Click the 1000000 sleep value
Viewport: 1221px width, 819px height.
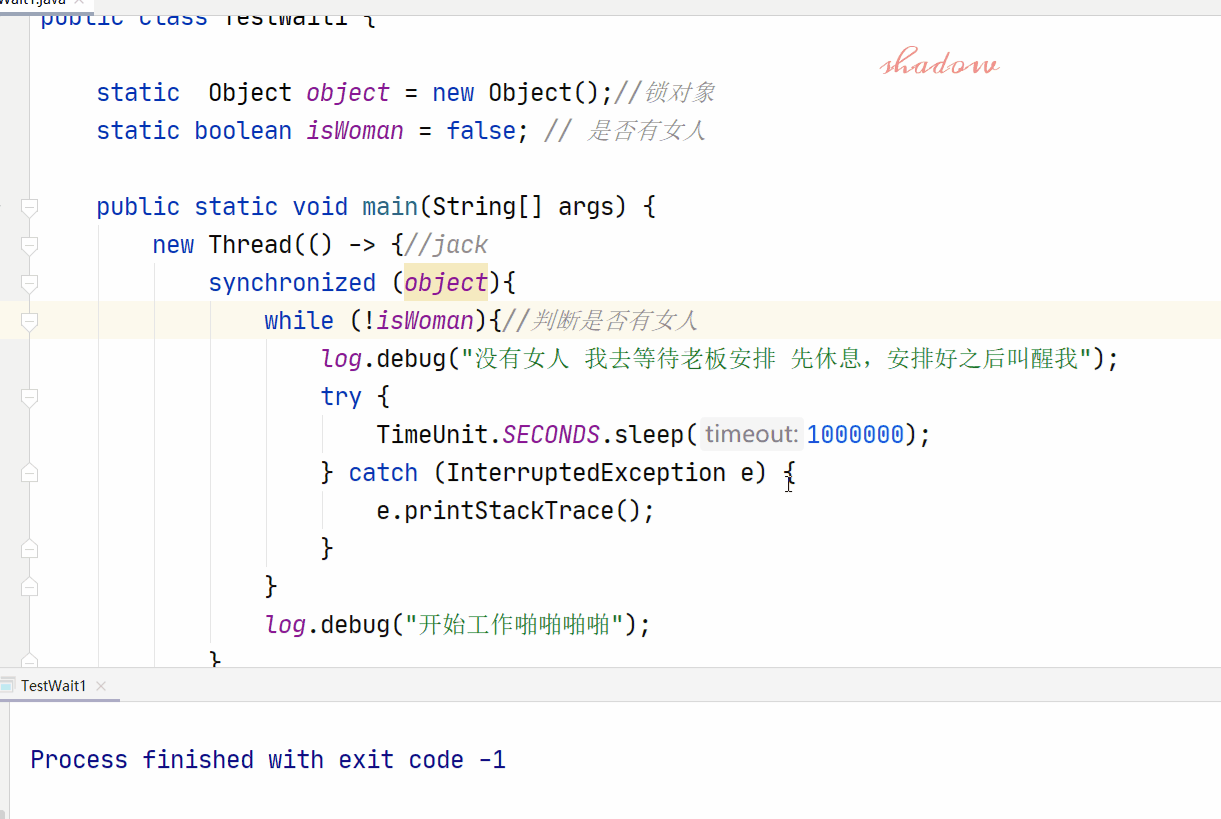coord(855,434)
